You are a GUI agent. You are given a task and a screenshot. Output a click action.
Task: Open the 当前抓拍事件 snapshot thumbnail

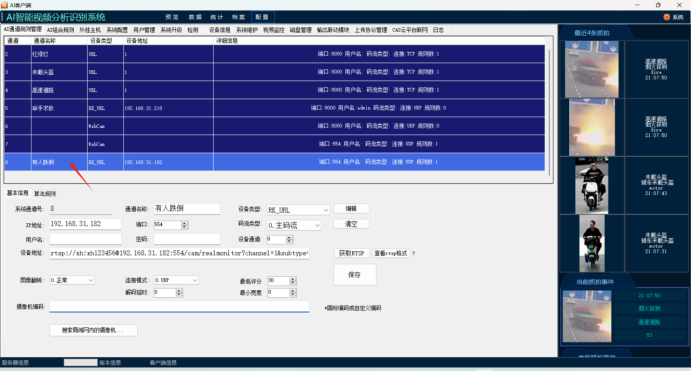587,316
